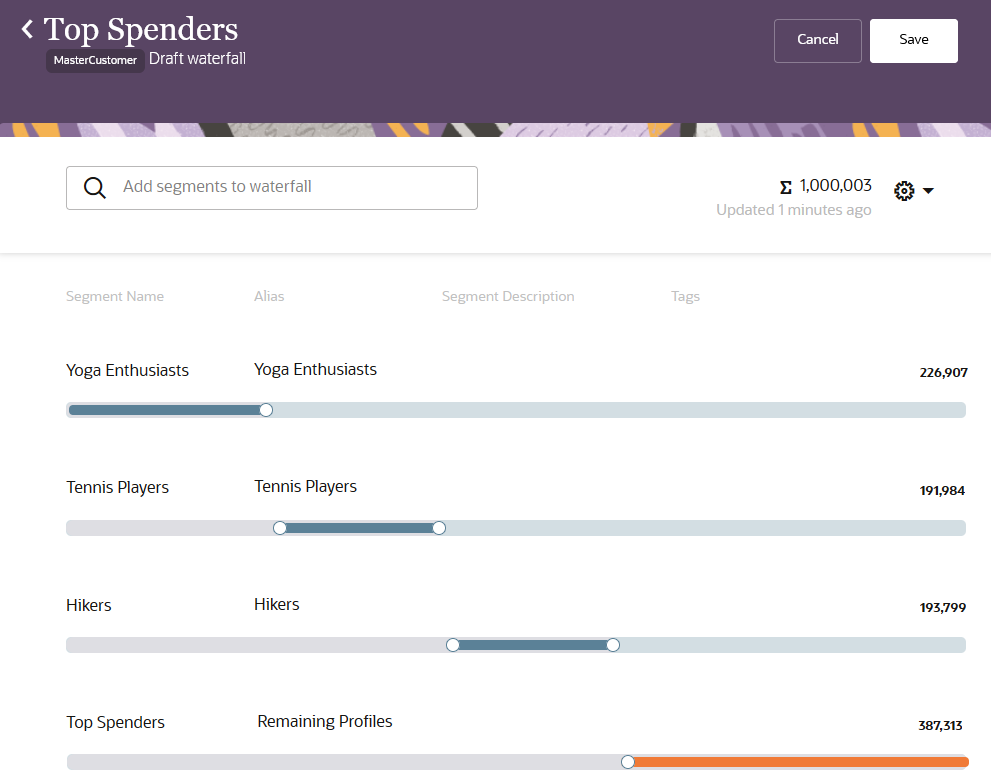Click the back arrow beside Top Spenders

point(28,30)
